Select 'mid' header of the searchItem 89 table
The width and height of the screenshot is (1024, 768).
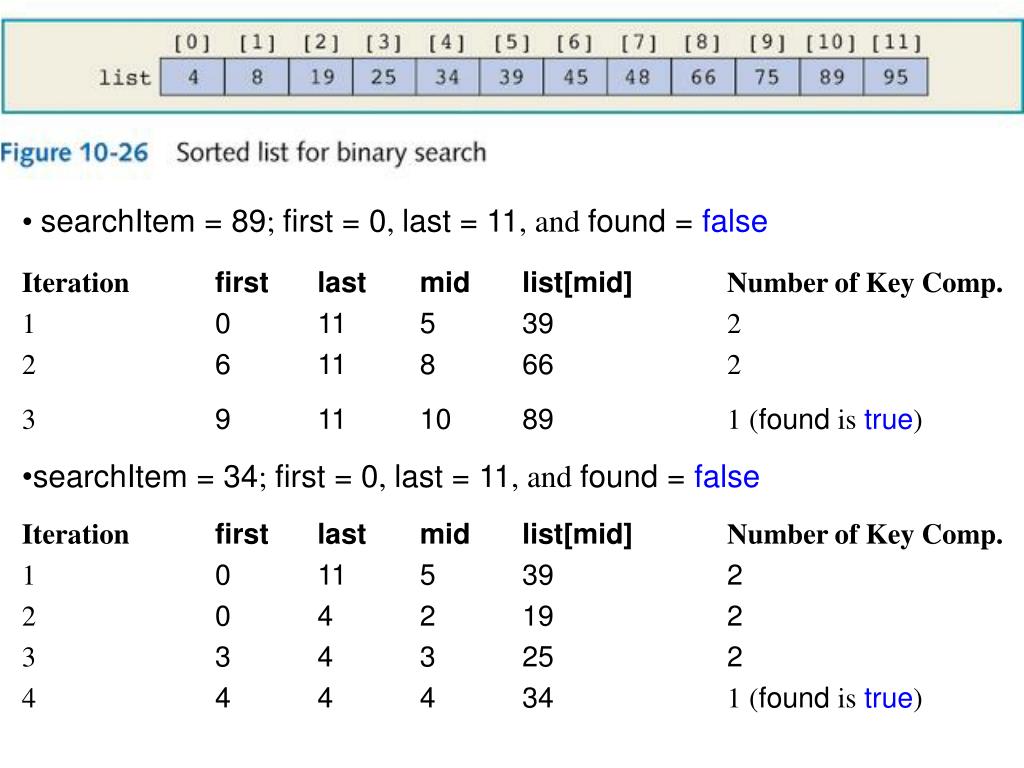pyautogui.click(x=445, y=283)
